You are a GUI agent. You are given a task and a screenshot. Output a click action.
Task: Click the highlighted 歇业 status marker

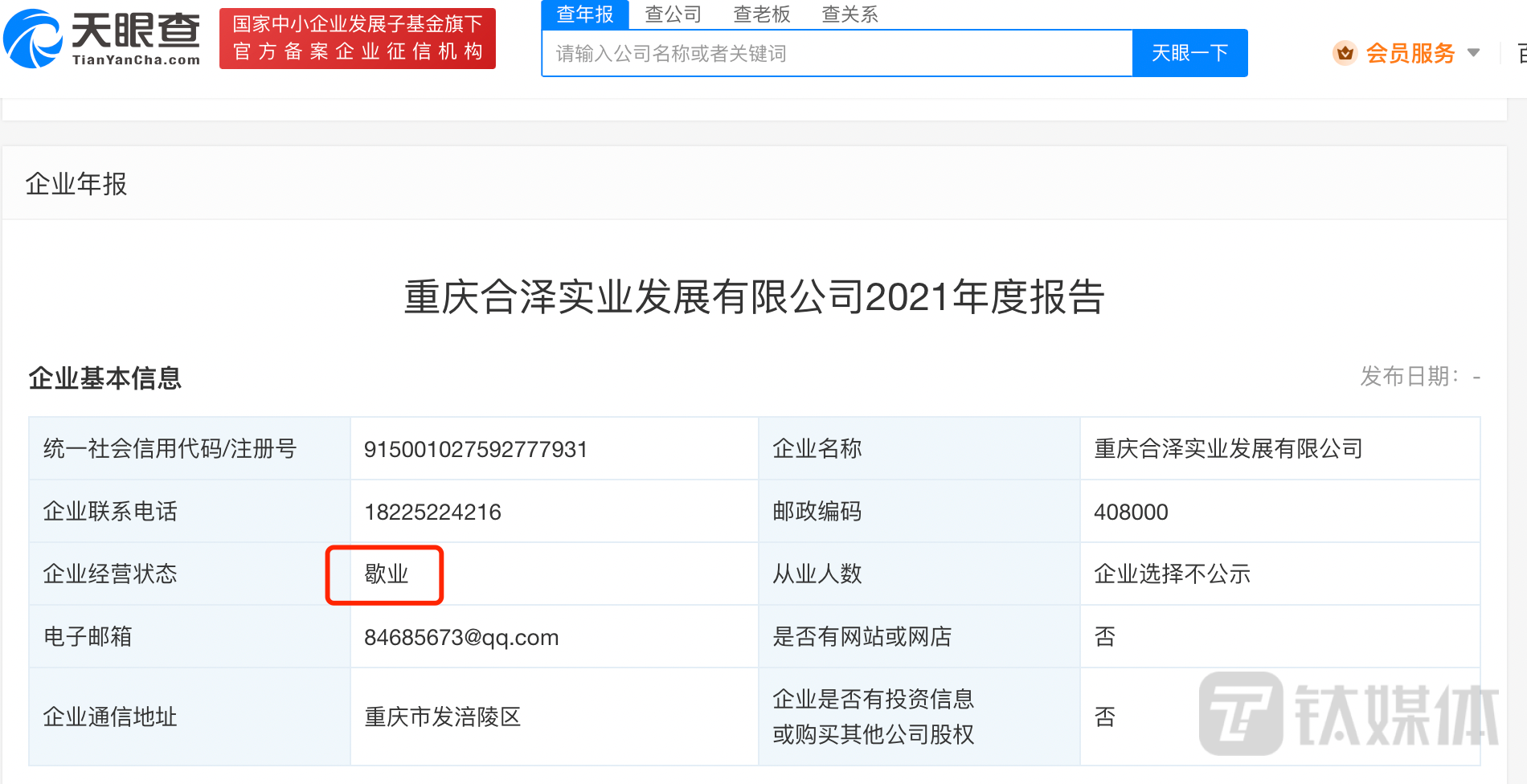[x=384, y=574]
